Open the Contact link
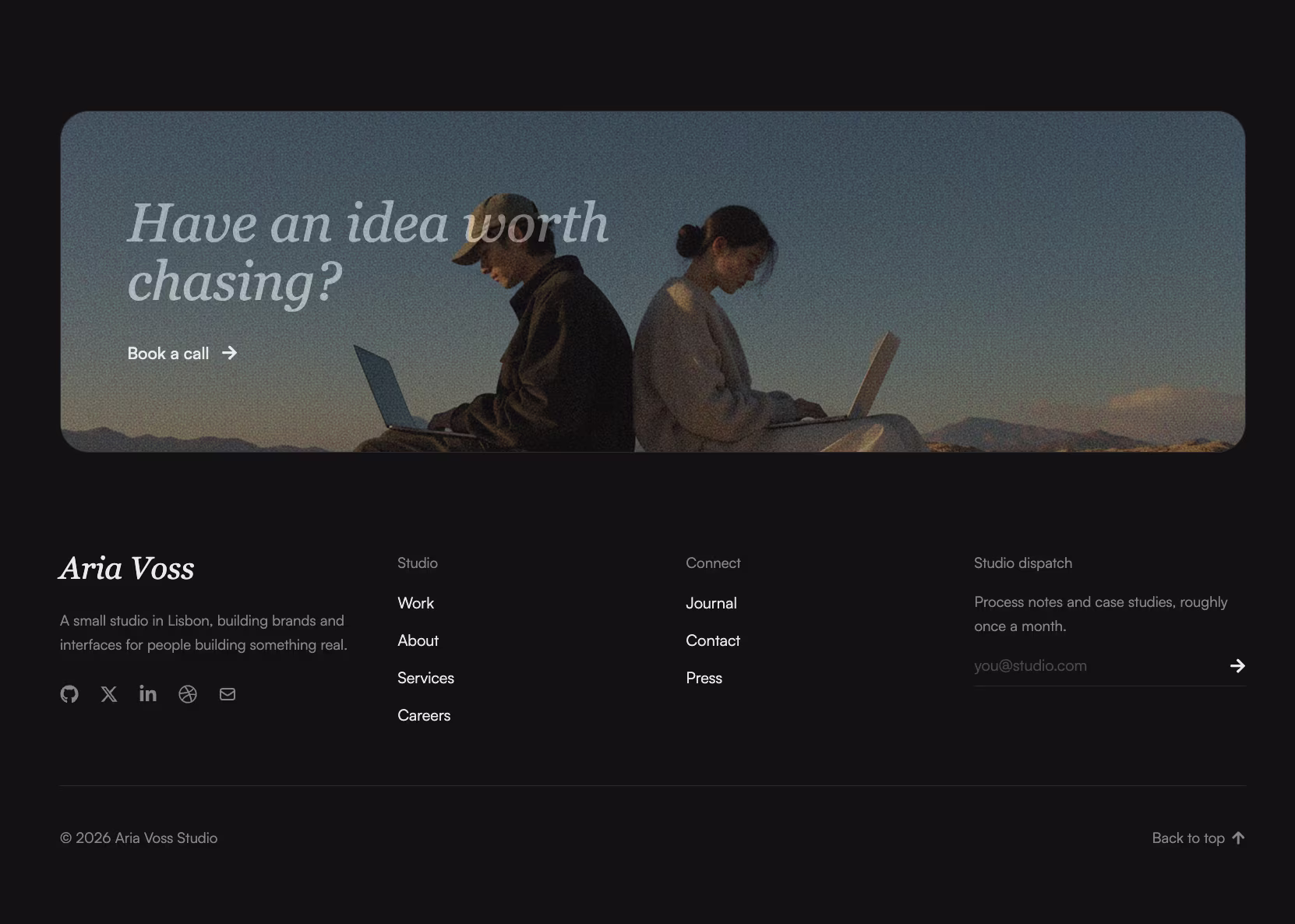This screenshot has height=924, width=1295. pyautogui.click(x=713, y=640)
